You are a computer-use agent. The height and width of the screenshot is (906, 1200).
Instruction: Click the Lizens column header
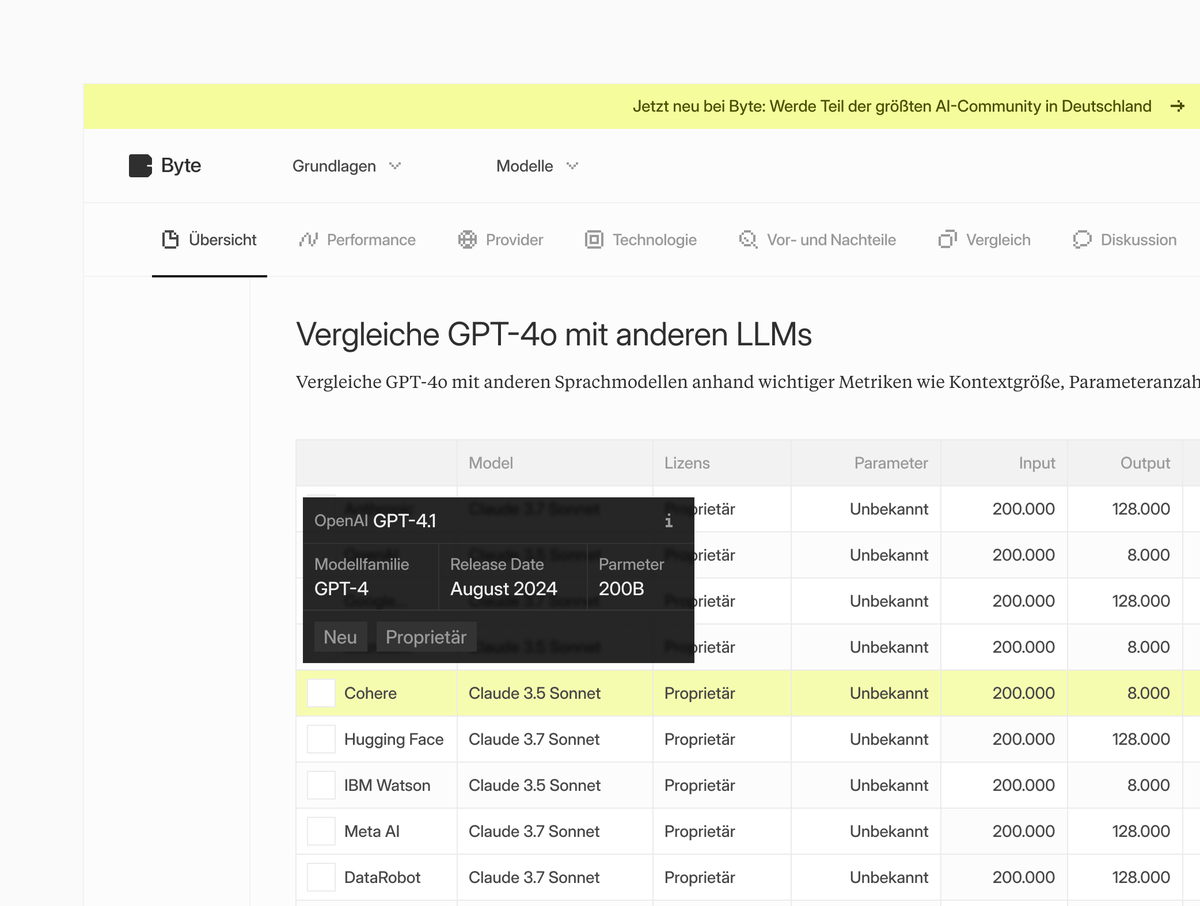687,463
